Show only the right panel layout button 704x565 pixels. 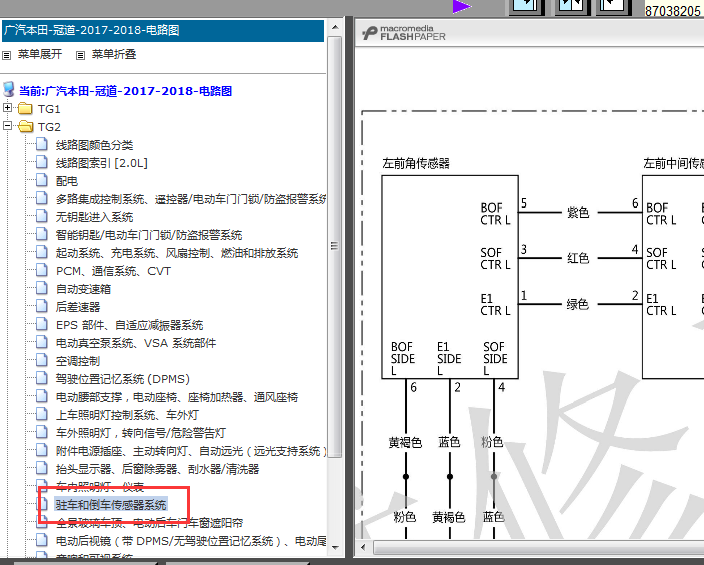coord(614,5)
